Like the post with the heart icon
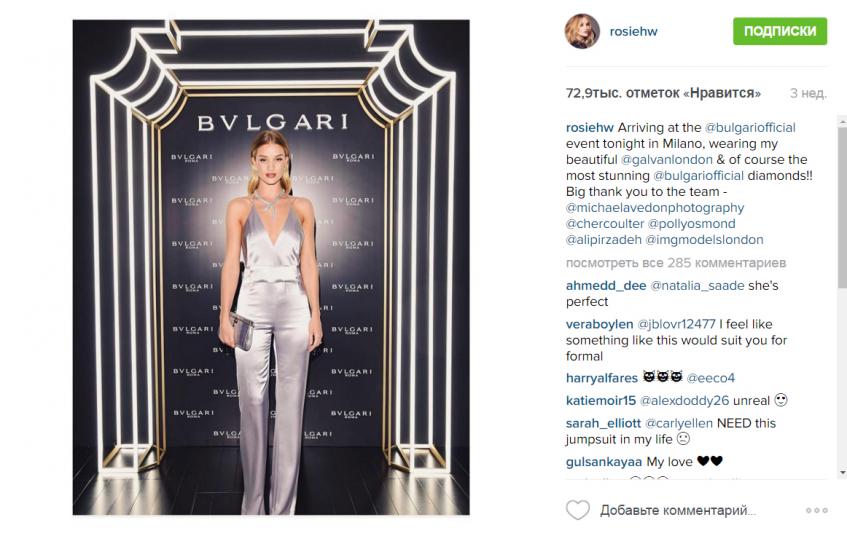This screenshot has height=536, width=847. (577, 510)
